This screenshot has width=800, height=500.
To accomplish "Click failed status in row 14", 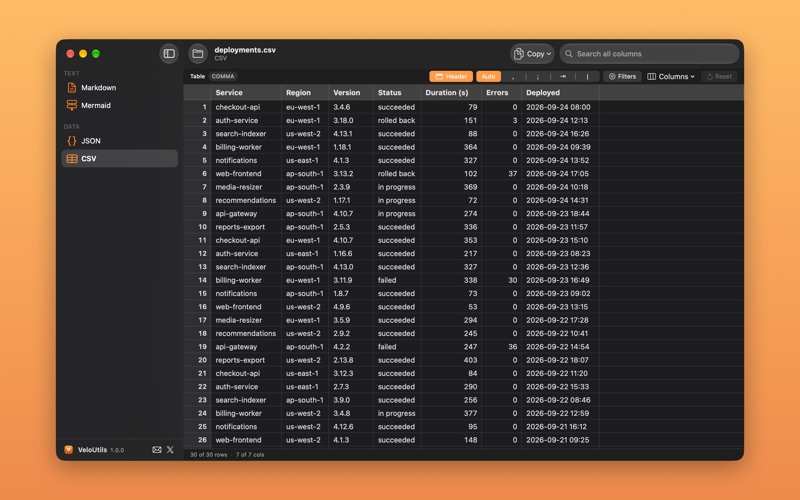I will point(397,280).
